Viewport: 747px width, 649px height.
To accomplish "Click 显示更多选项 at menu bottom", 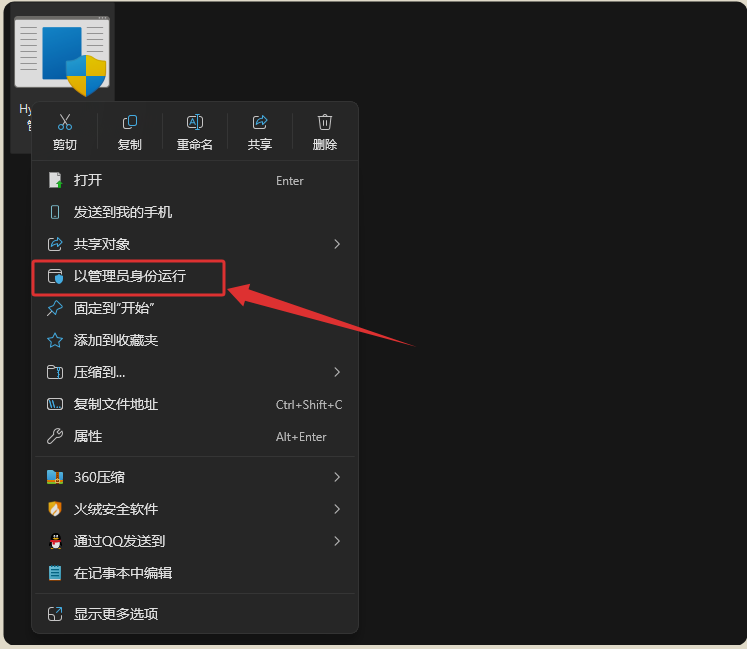I will pyautogui.click(x=116, y=614).
